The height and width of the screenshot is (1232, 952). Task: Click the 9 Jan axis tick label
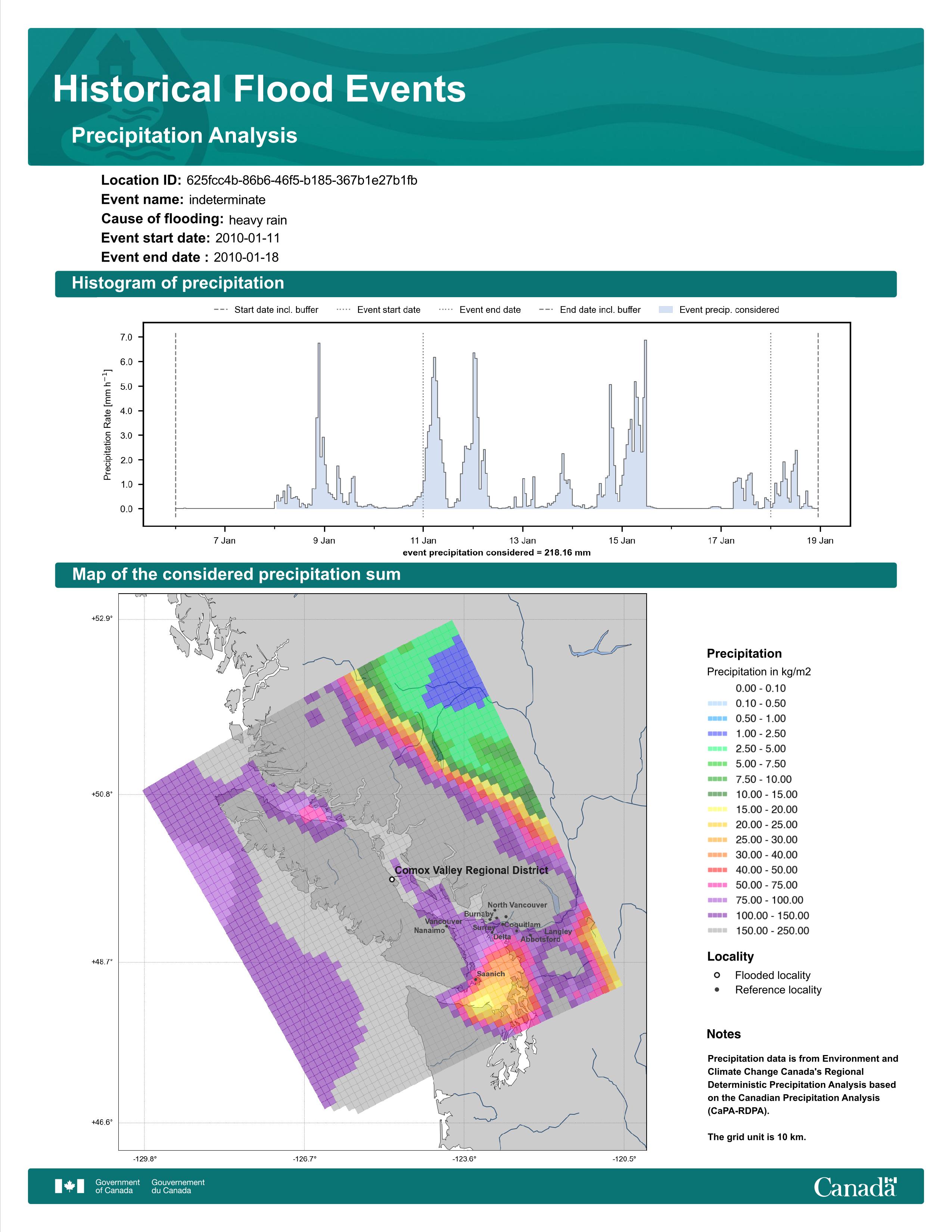tap(324, 541)
